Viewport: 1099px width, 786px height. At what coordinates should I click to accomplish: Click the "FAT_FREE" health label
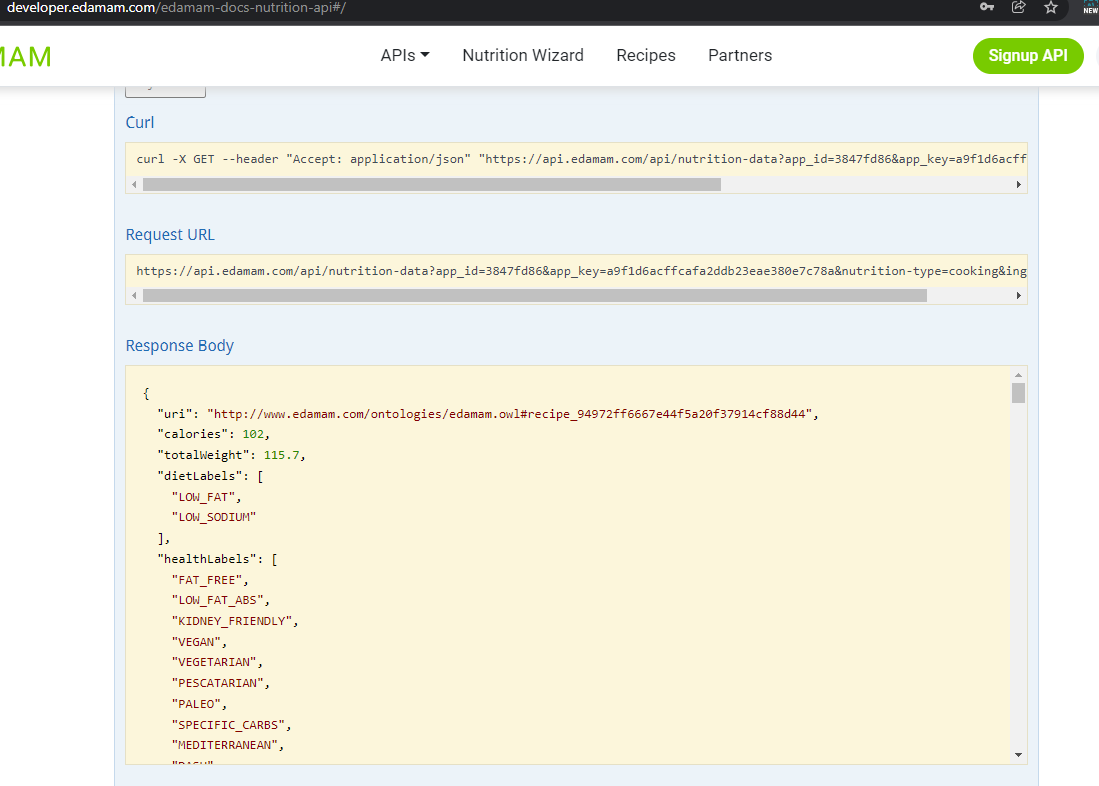tap(207, 580)
